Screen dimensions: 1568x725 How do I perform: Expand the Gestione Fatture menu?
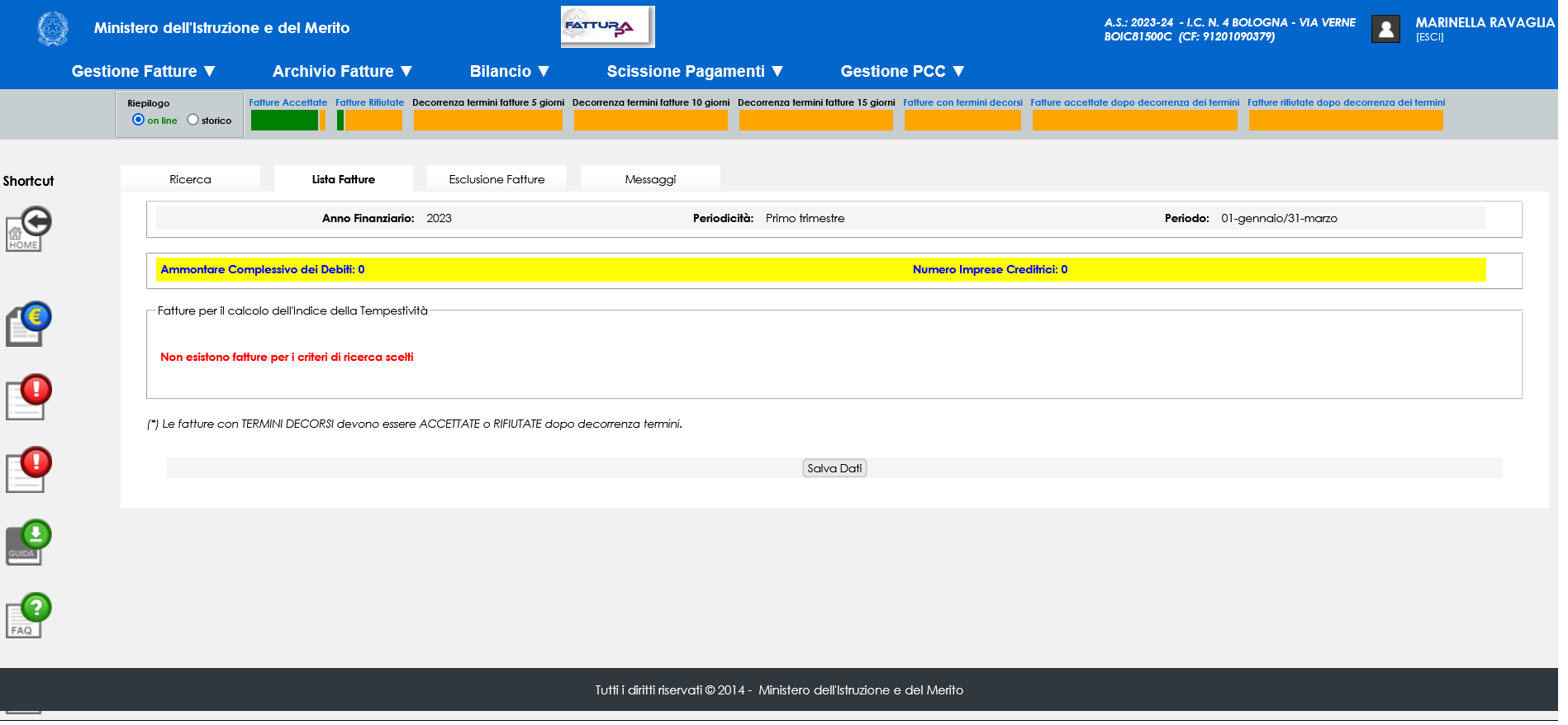(x=143, y=72)
